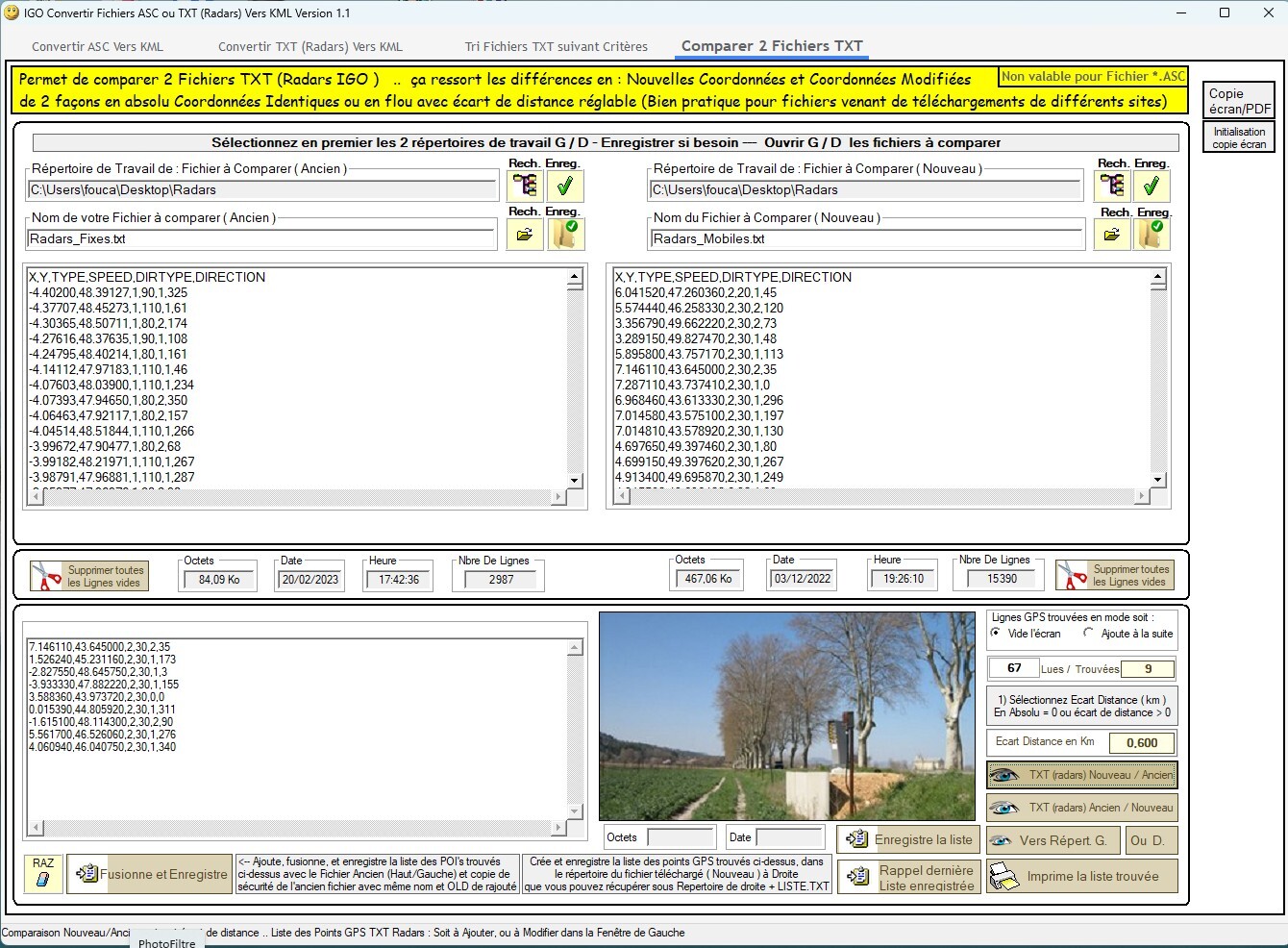Click the 84,09 Ko Octets value
Viewport: 1288px width, 948px height.
pos(219,580)
